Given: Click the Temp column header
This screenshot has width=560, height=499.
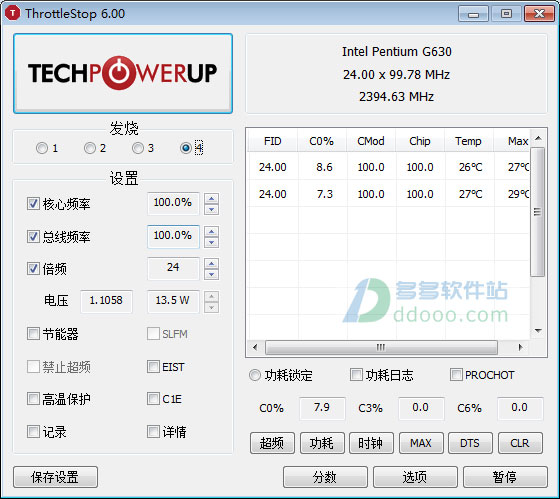Looking at the screenshot, I should tap(468, 141).
